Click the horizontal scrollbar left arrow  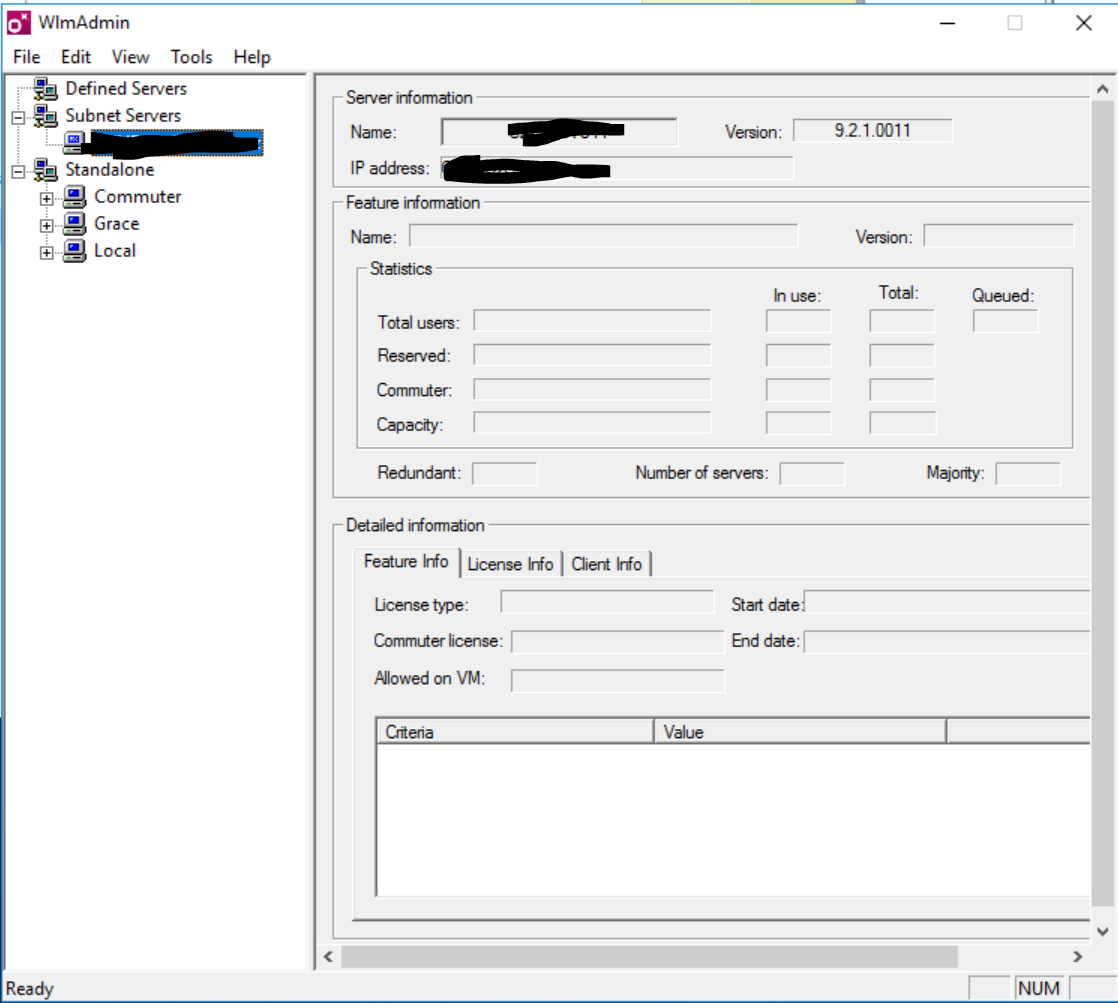(x=328, y=957)
